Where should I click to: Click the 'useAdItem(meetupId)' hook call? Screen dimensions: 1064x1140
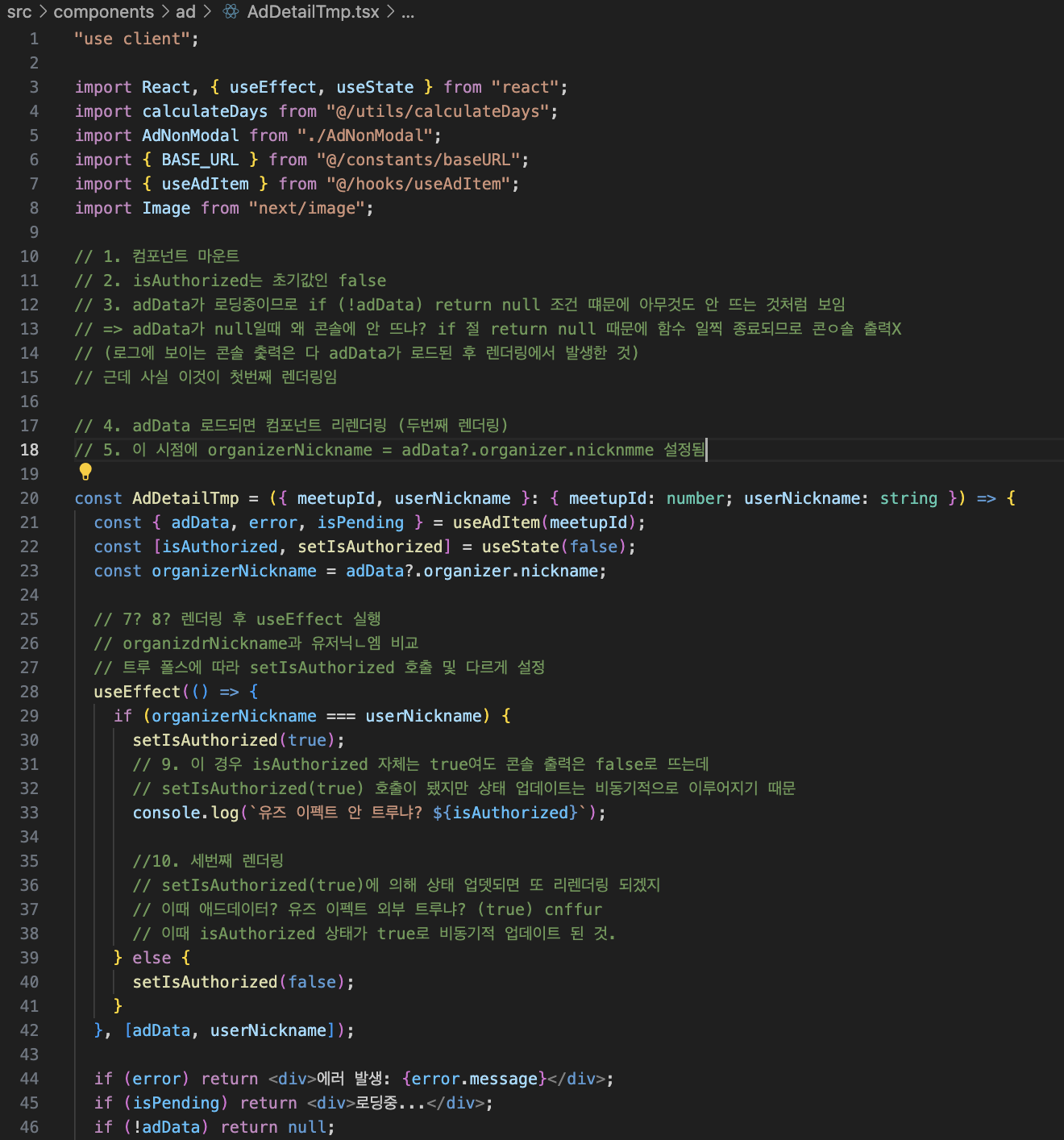click(544, 522)
